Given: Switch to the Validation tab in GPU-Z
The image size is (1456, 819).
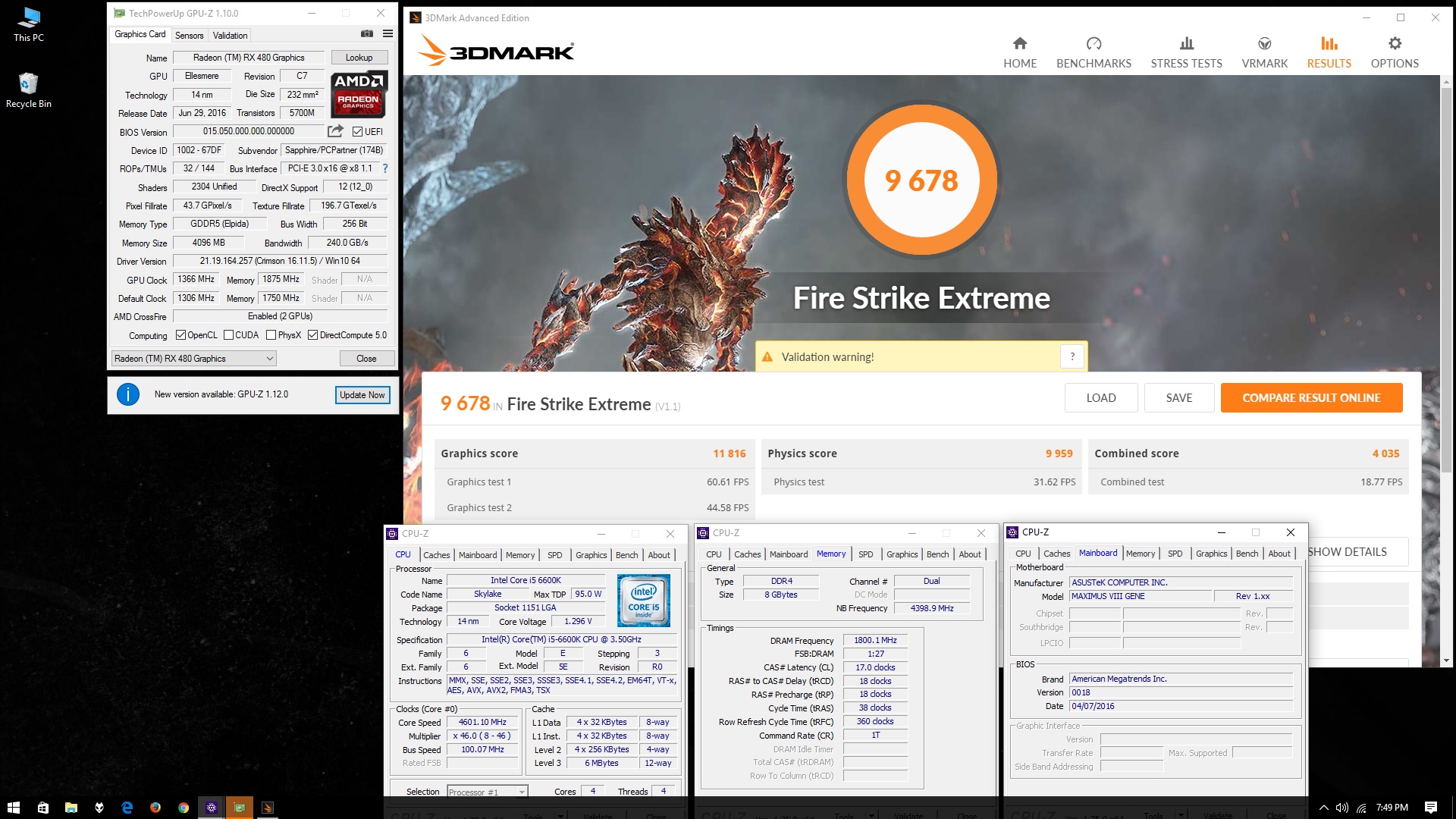Looking at the screenshot, I should point(230,36).
